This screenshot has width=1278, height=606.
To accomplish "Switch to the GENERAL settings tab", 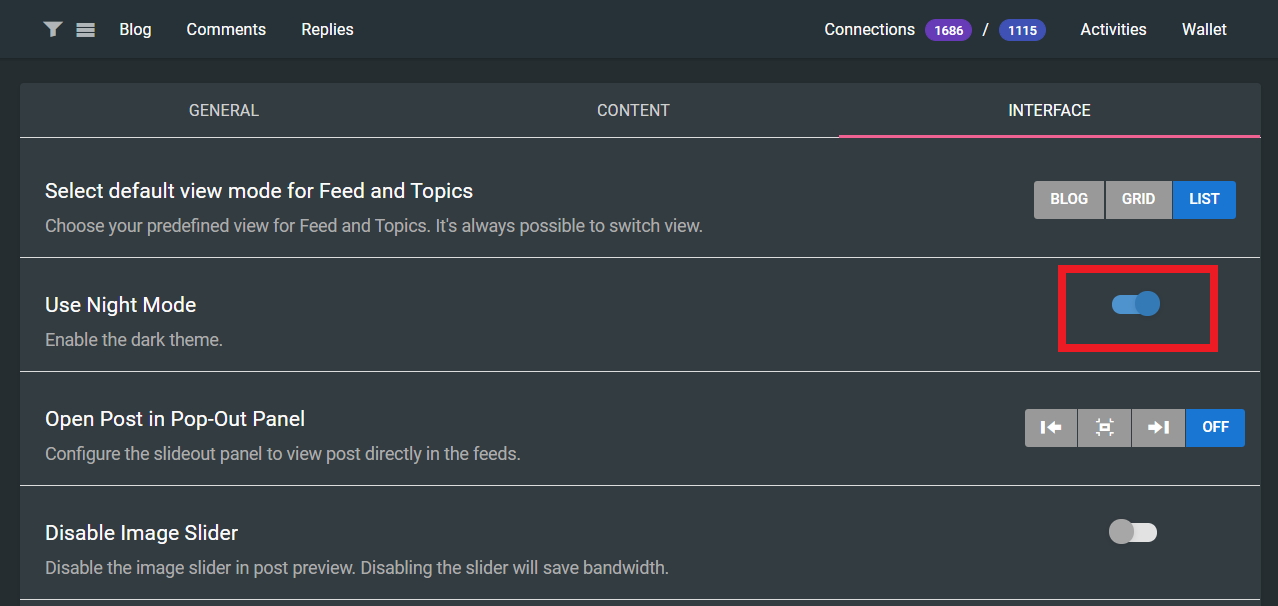I will pos(224,110).
